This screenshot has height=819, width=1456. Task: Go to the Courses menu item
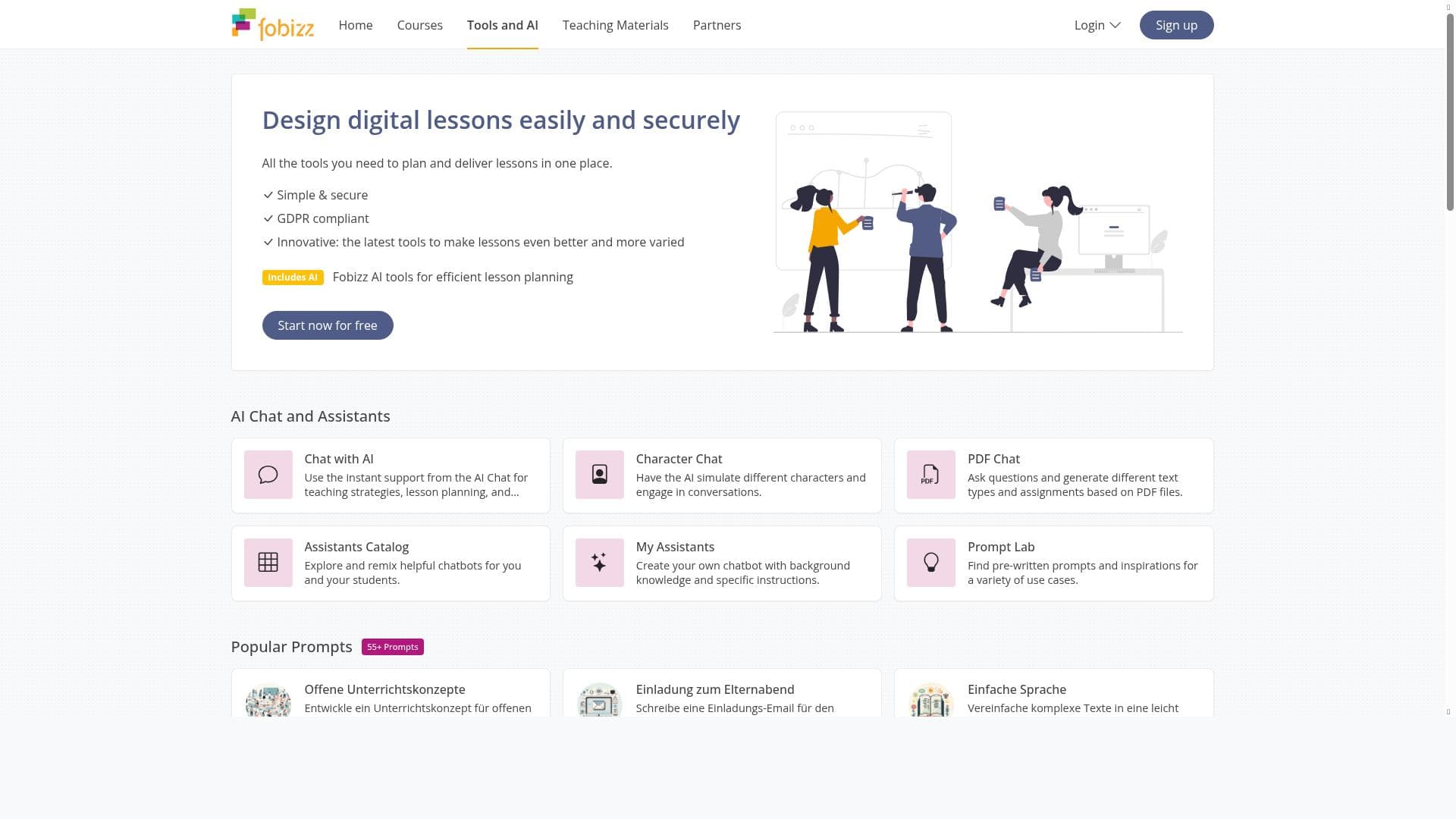(x=419, y=25)
